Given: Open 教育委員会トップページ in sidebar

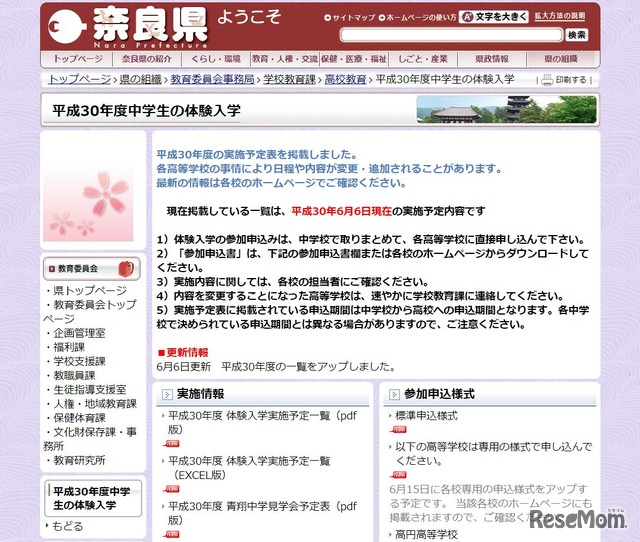Looking at the screenshot, I should tap(90, 311).
